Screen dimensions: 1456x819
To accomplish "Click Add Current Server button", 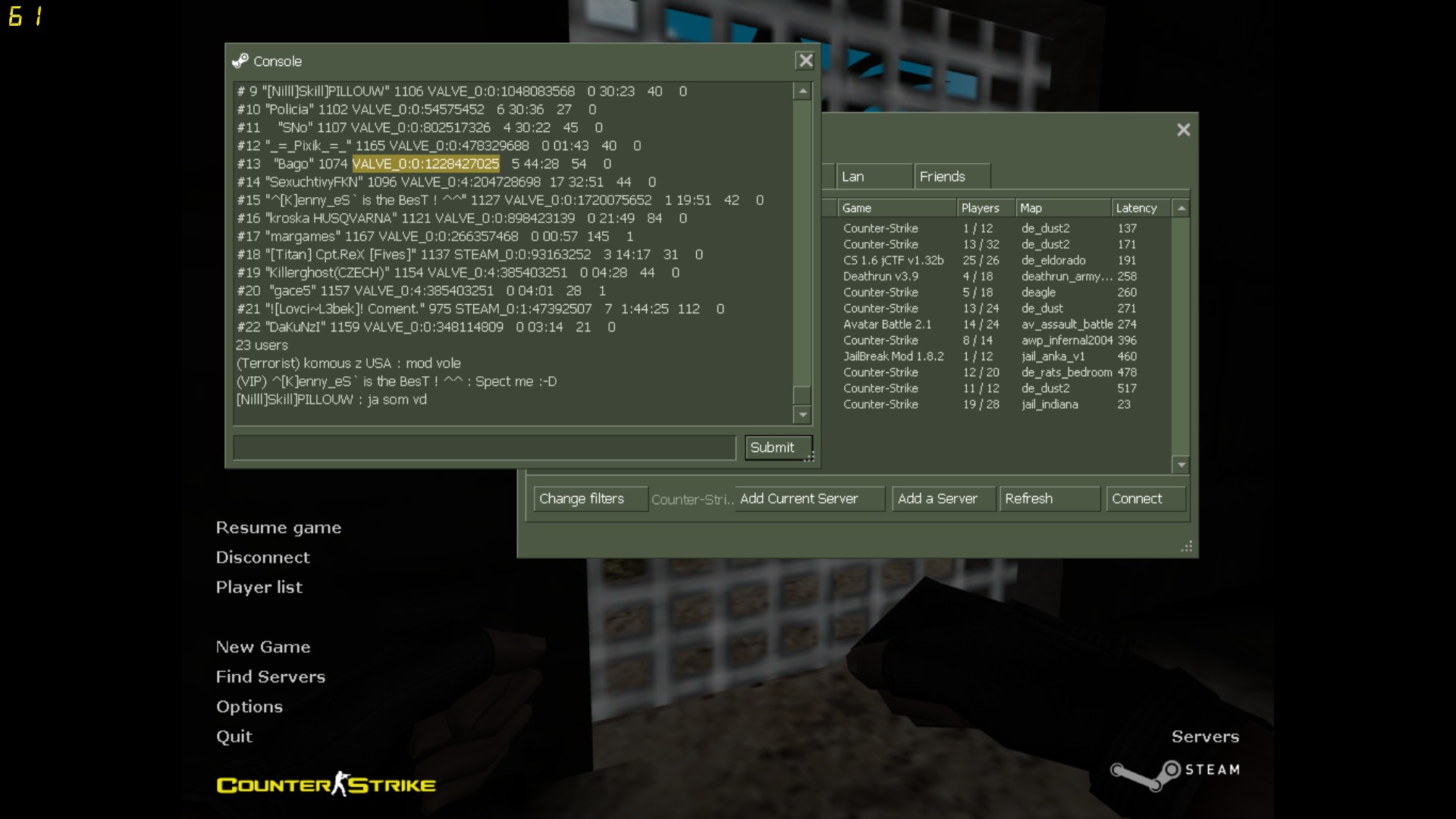I will (x=809, y=498).
